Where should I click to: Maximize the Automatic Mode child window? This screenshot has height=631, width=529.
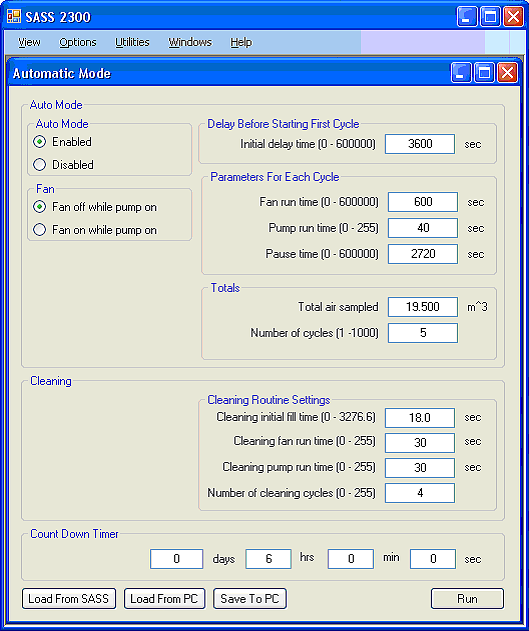point(484,73)
